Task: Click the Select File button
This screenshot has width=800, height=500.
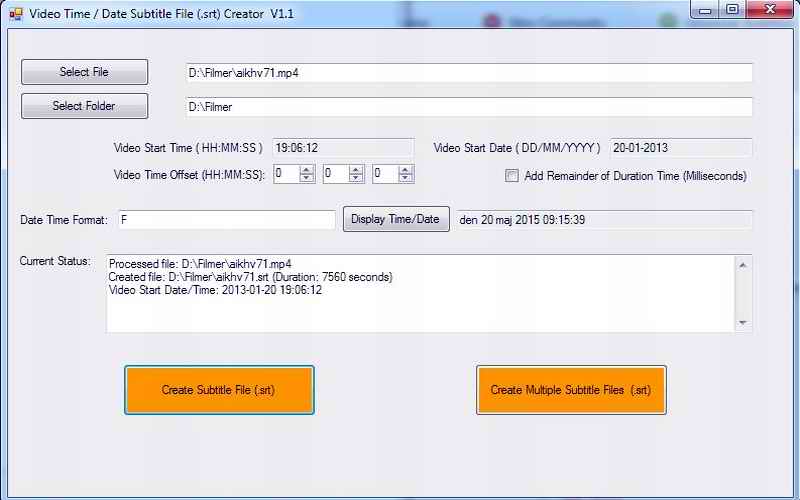Action: [85, 72]
